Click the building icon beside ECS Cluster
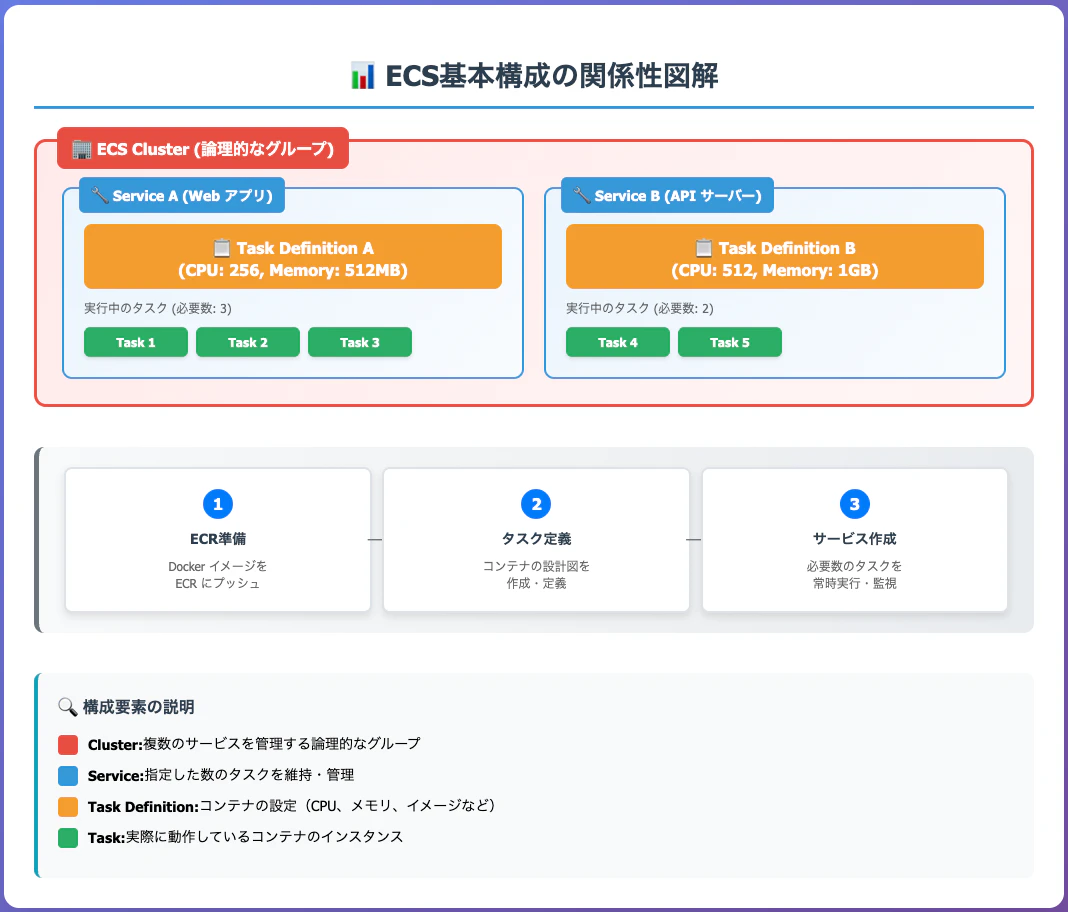 pyautogui.click(x=82, y=149)
